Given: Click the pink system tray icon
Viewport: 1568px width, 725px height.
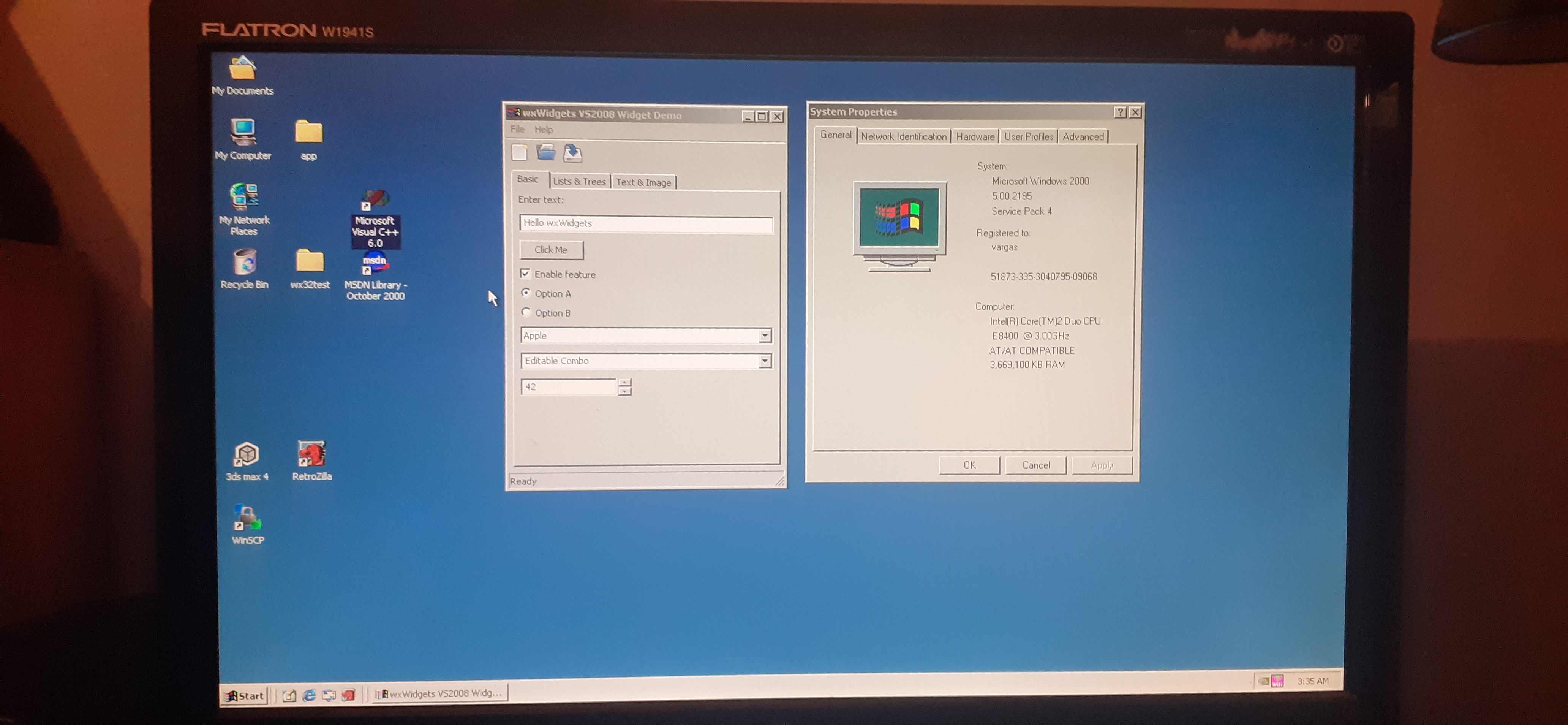Looking at the screenshot, I should [1278, 681].
